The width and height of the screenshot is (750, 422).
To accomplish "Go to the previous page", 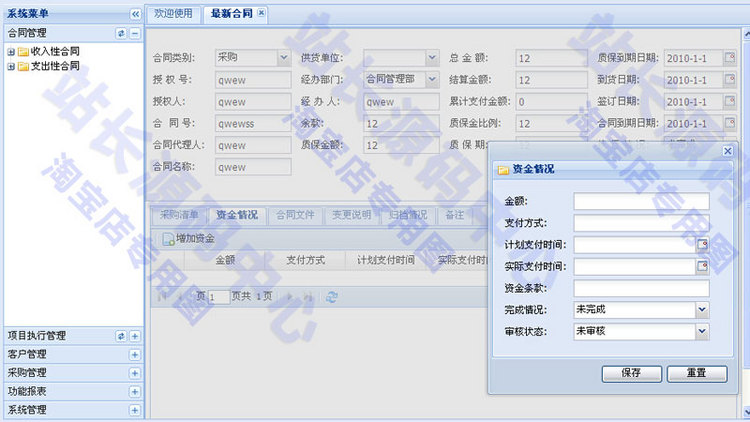I will coord(180,297).
